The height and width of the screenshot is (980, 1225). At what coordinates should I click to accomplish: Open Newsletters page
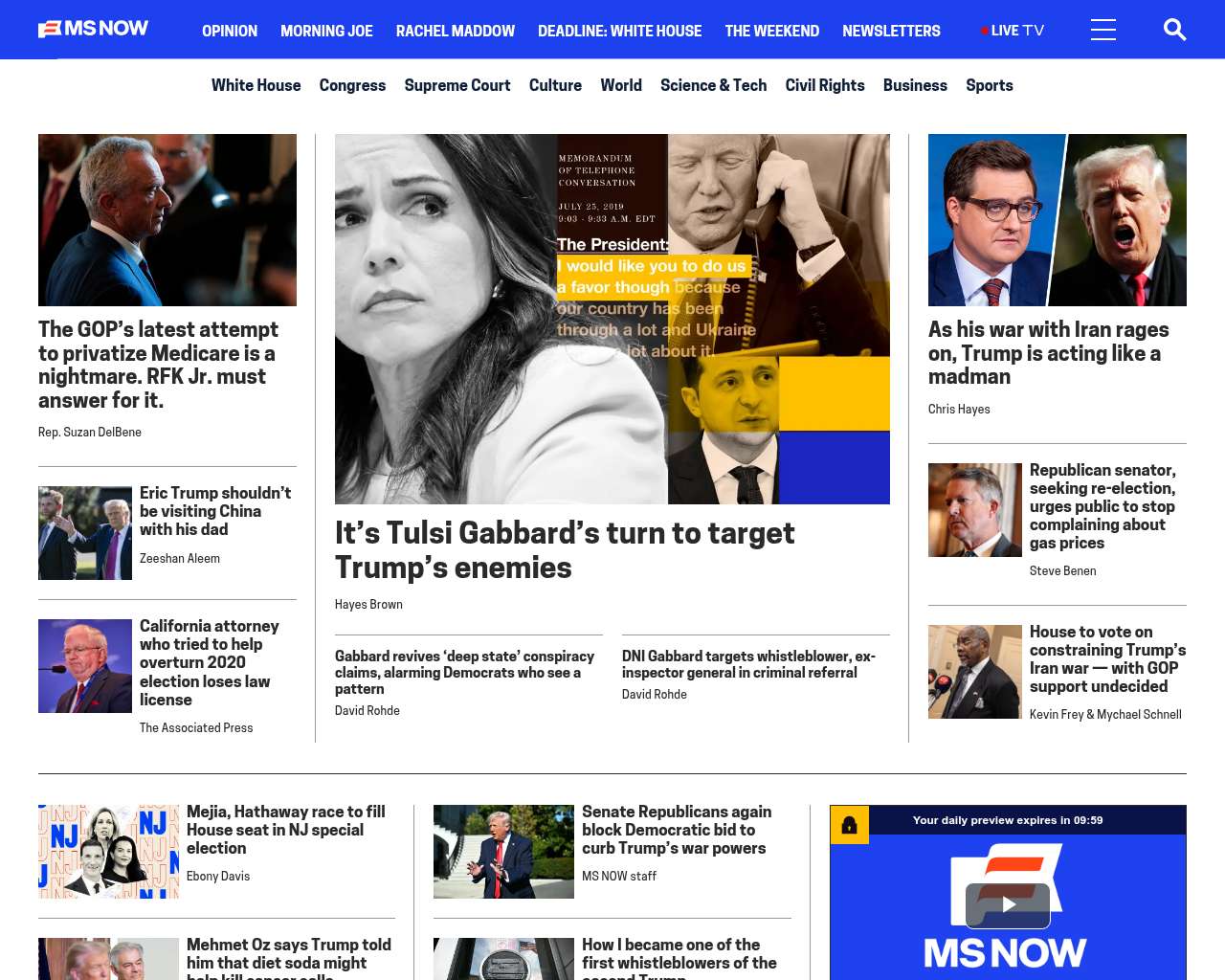click(x=891, y=31)
